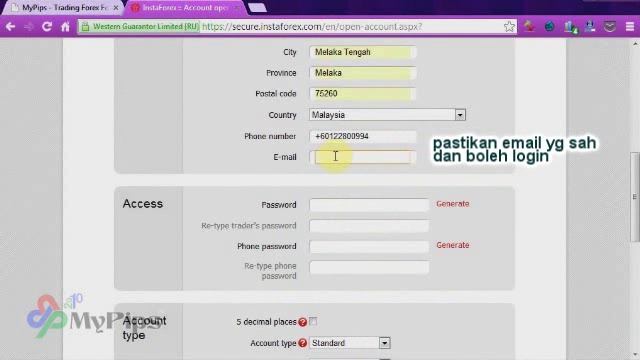Screen dimensions: 640x360
Task: Click the browser forward arrow
Action: 29,27
